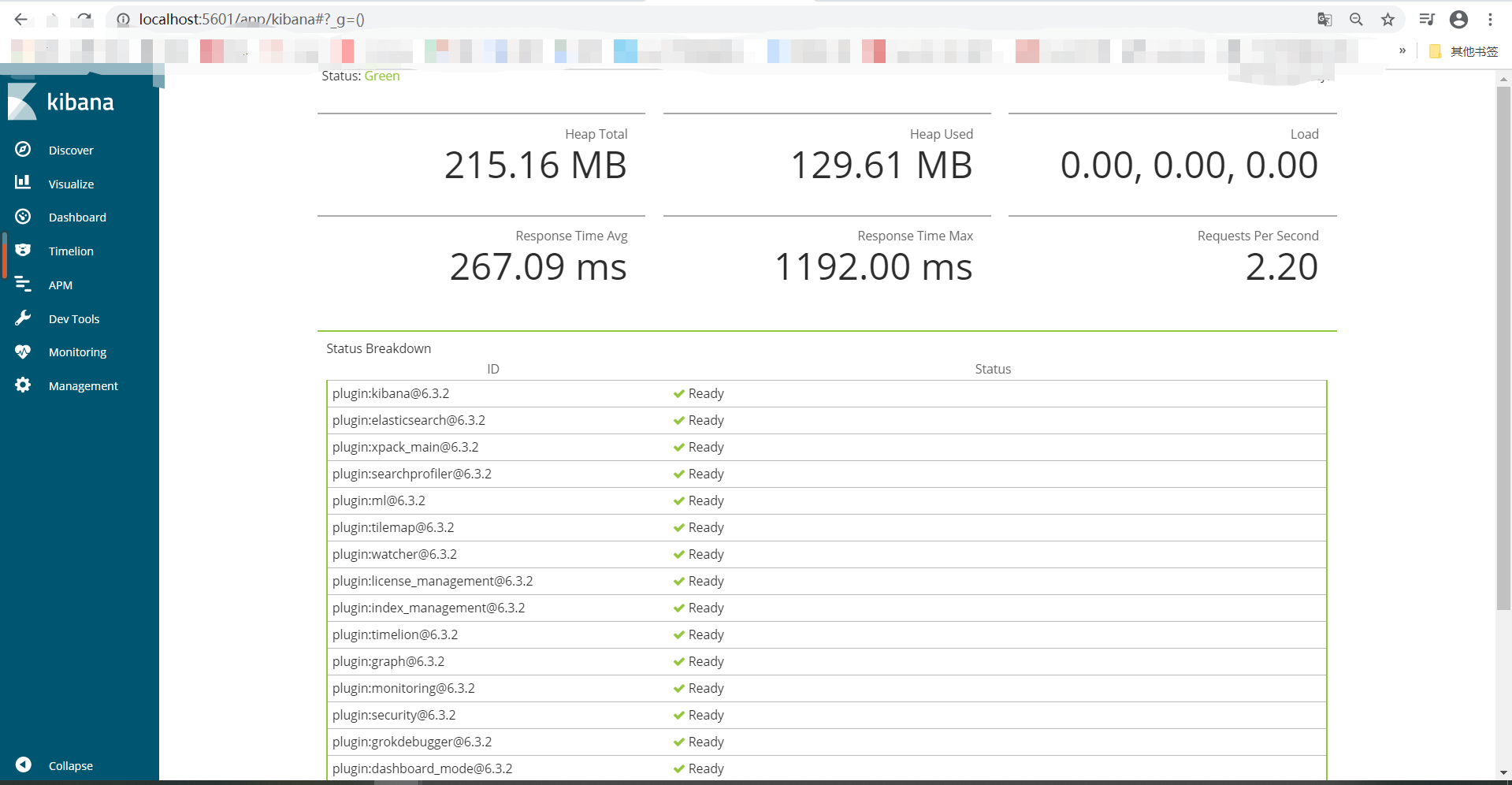Select the Dashboard menu label
Viewport: 1512px width, 785px height.
[77, 217]
